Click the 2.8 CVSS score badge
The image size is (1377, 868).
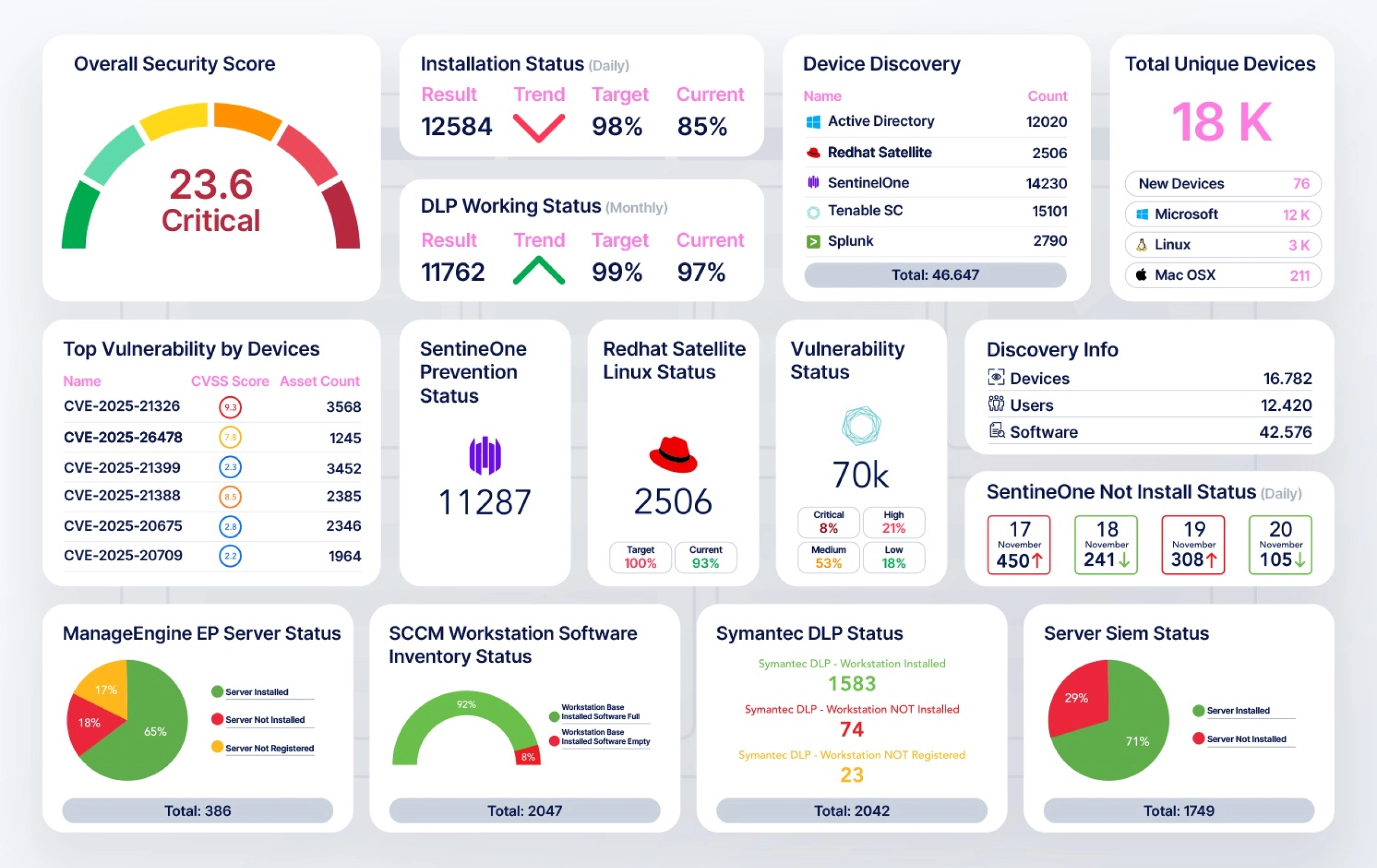[231, 526]
